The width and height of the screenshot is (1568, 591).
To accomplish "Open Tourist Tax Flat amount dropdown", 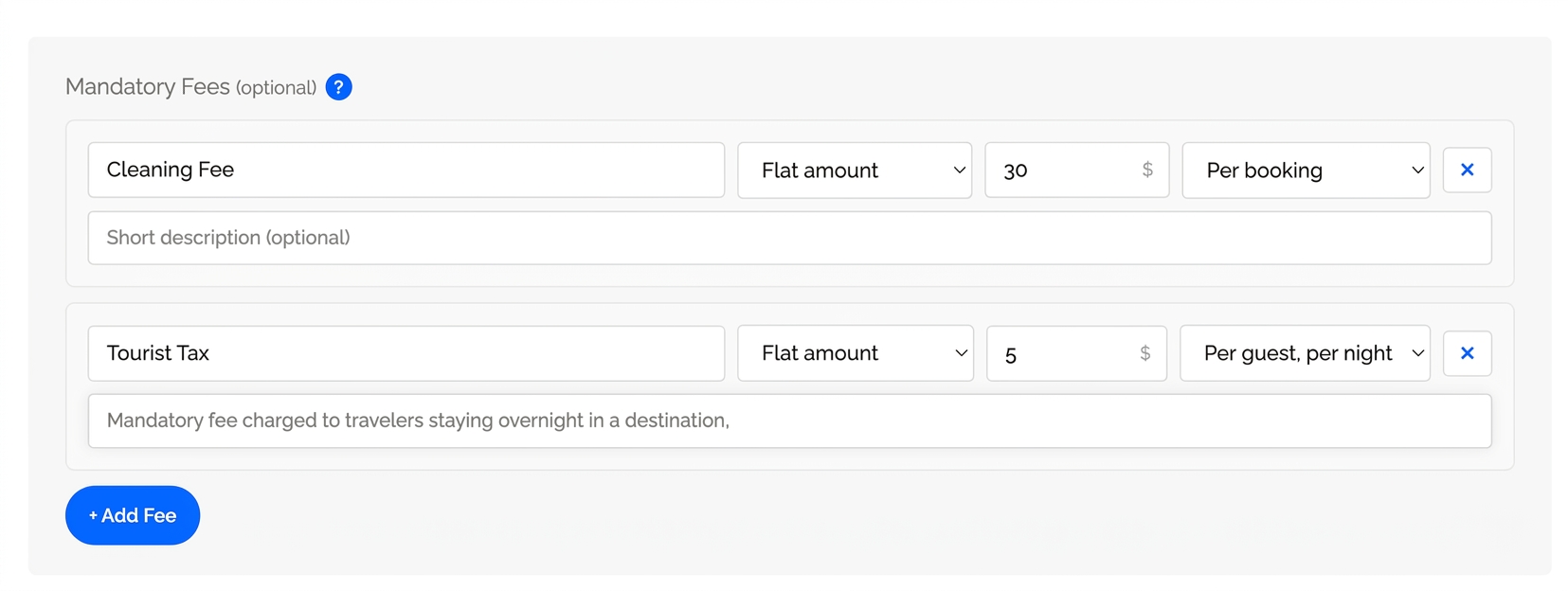I will click(856, 353).
